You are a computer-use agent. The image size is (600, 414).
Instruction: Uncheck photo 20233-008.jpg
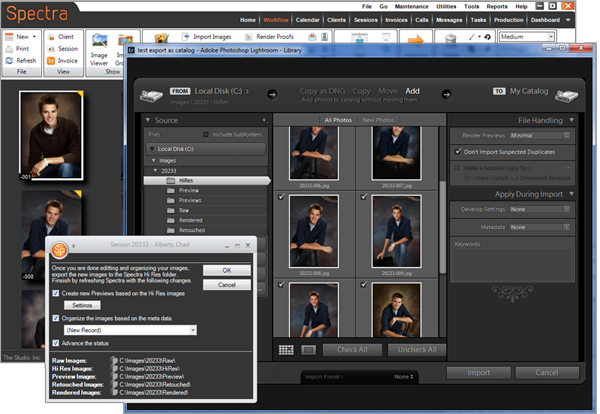coord(281,197)
